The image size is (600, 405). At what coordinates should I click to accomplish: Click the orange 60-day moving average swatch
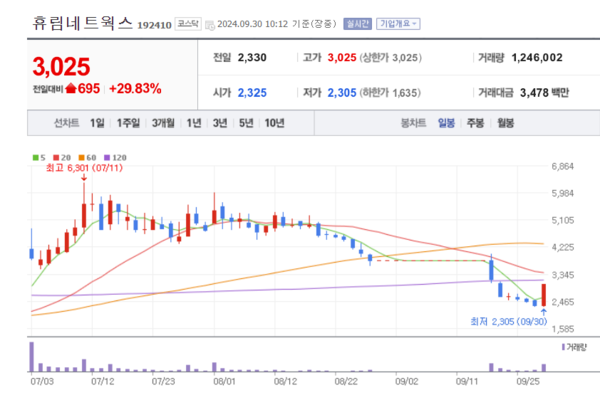(81, 158)
